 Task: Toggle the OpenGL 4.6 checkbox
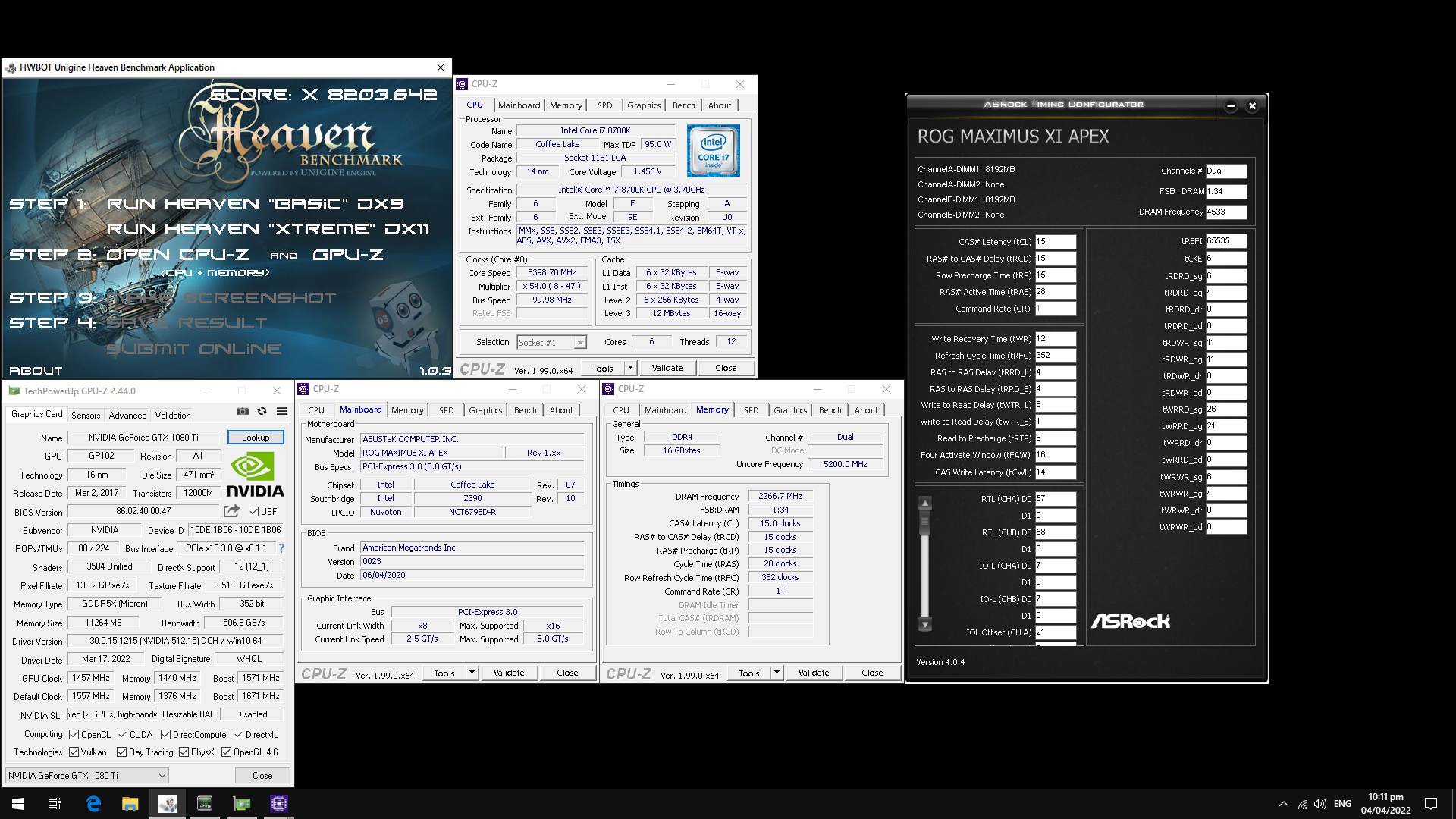tap(226, 752)
